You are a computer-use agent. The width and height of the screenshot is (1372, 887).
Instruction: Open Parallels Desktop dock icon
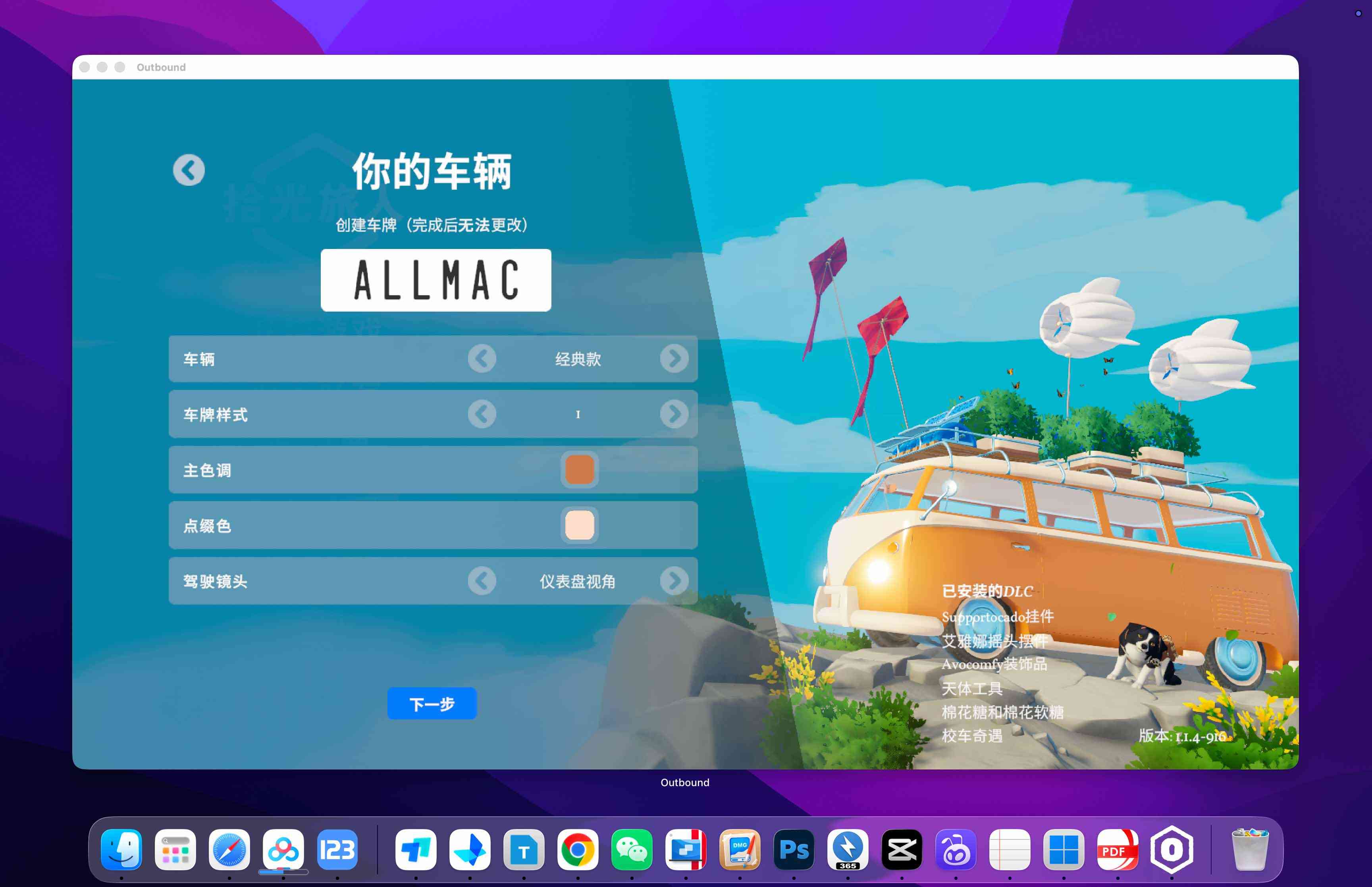pos(686,850)
